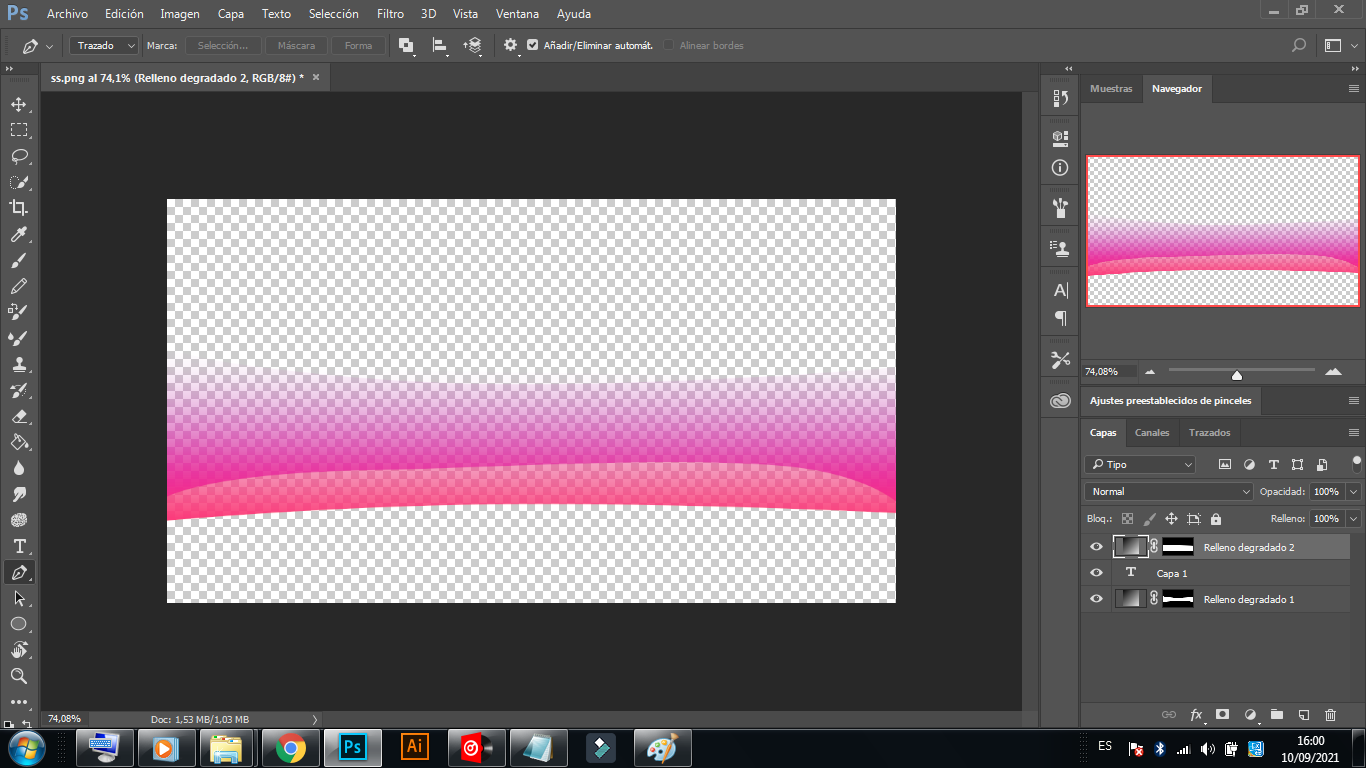Toggle lock image pixels
This screenshot has width=1366, height=768.
(x=1149, y=519)
